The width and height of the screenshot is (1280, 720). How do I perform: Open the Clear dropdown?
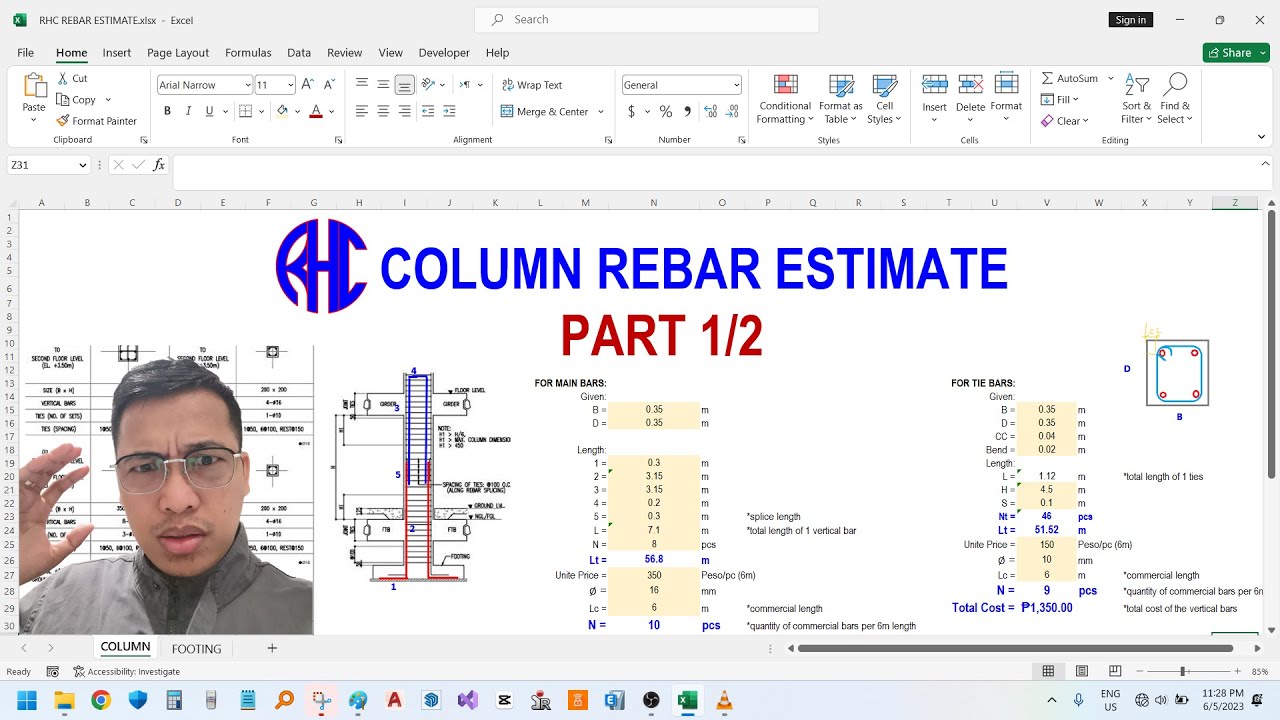pos(1065,121)
